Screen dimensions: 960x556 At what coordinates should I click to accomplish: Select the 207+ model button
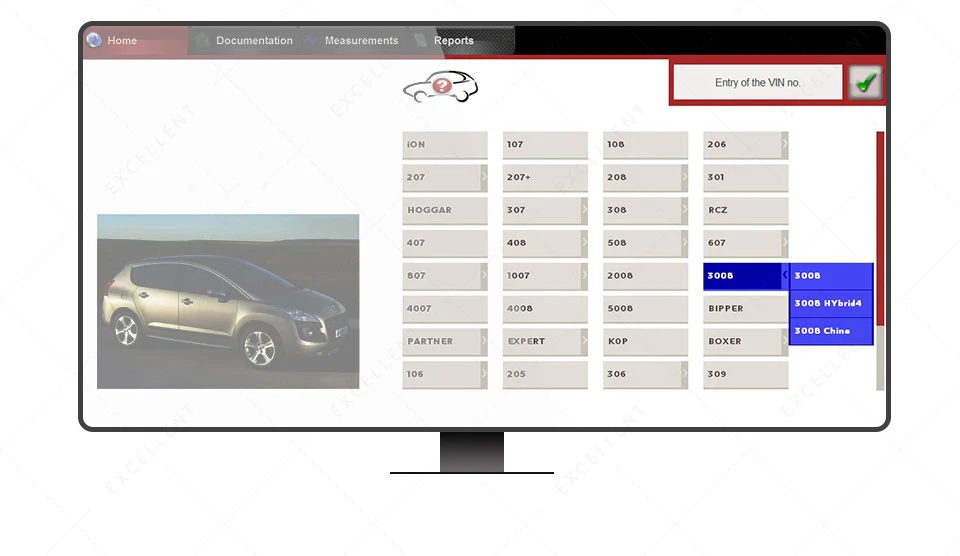click(545, 178)
